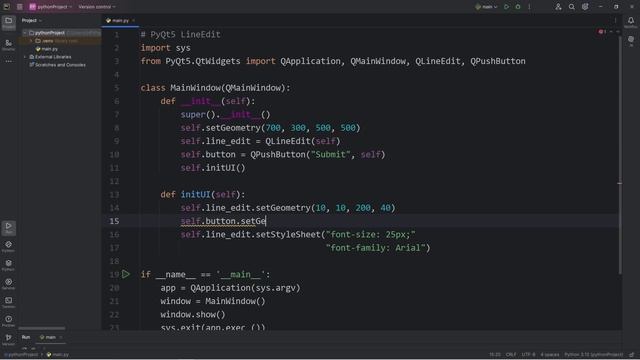Screen dimensions: 640x360
Task: Show more tool windows via ellipsis
Action: (9, 61)
